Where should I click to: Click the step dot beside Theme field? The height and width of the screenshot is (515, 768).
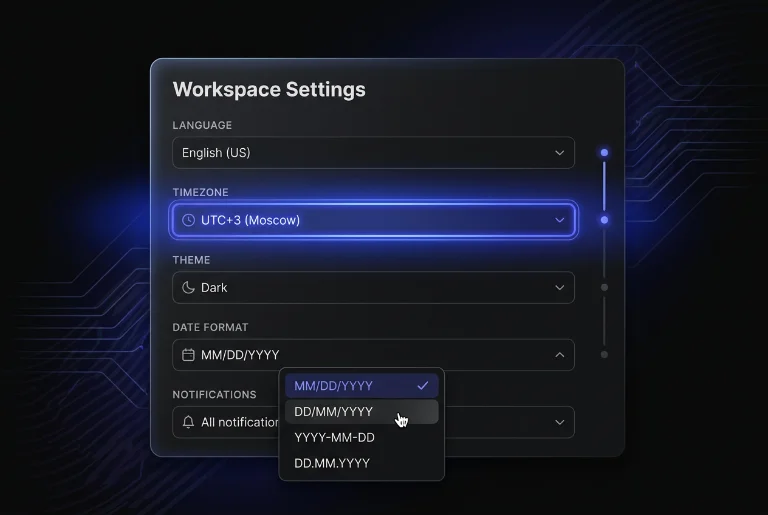604,288
